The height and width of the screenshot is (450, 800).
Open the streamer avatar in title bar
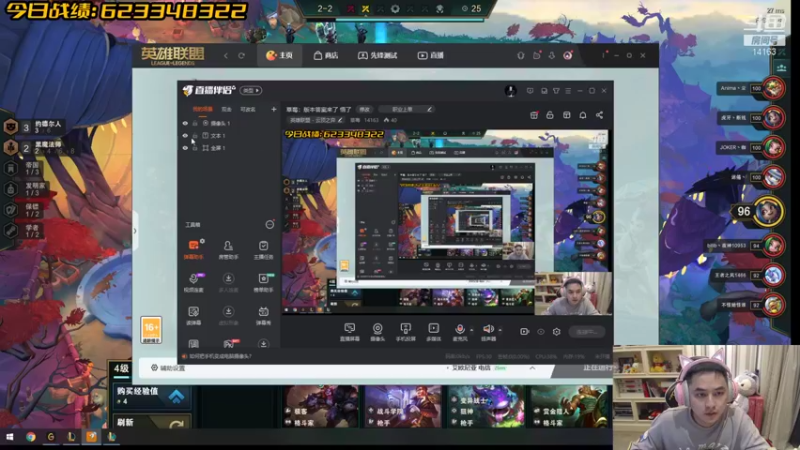pyautogui.click(x=510, y=91)
